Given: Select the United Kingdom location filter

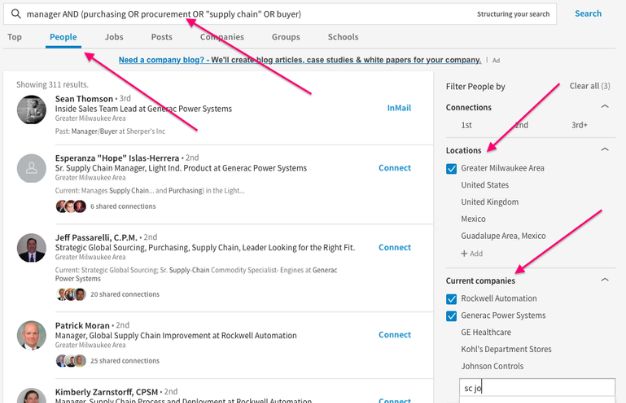Looking at the screenshot, I should click(489, 202).
